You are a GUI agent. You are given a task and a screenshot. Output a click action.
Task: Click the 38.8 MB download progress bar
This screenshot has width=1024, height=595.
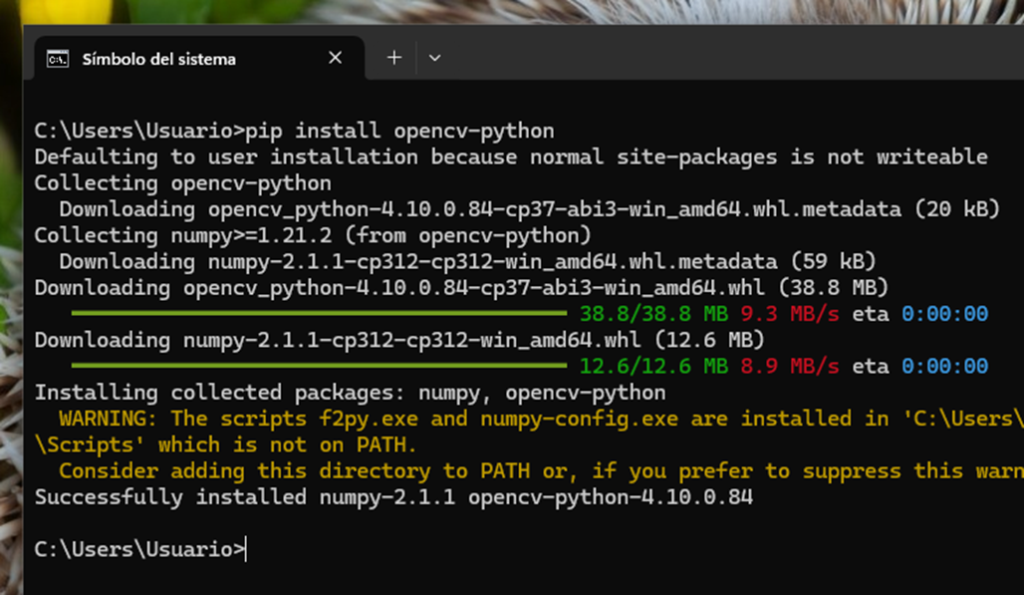click(319, 314)
